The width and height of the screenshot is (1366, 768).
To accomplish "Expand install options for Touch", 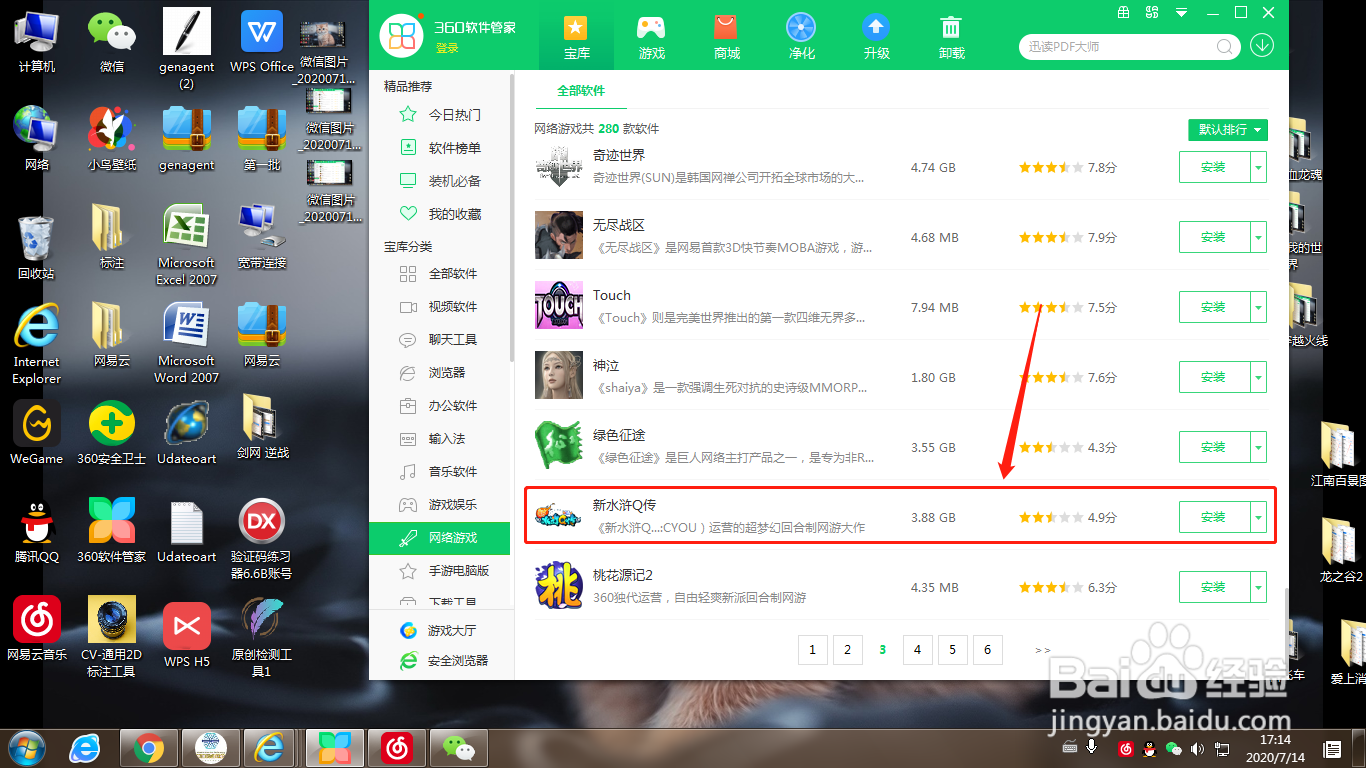I will 1259,307.
